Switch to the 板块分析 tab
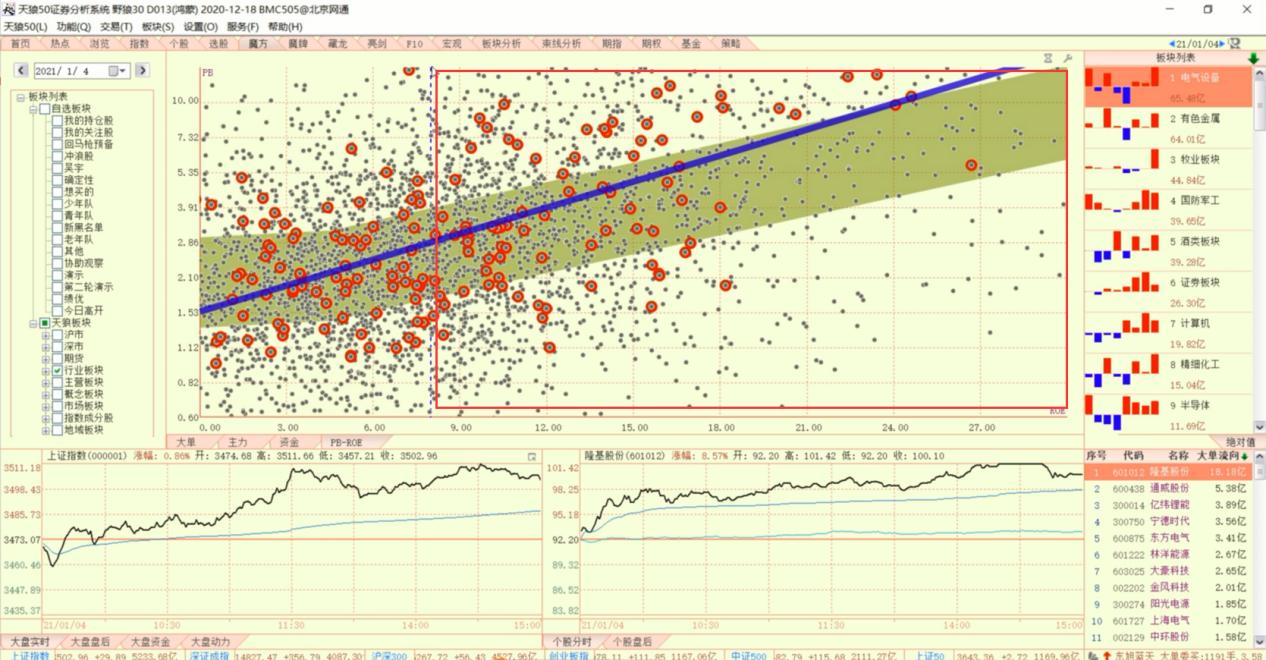This screenshot has height=660, width=1266. (501, 44)
